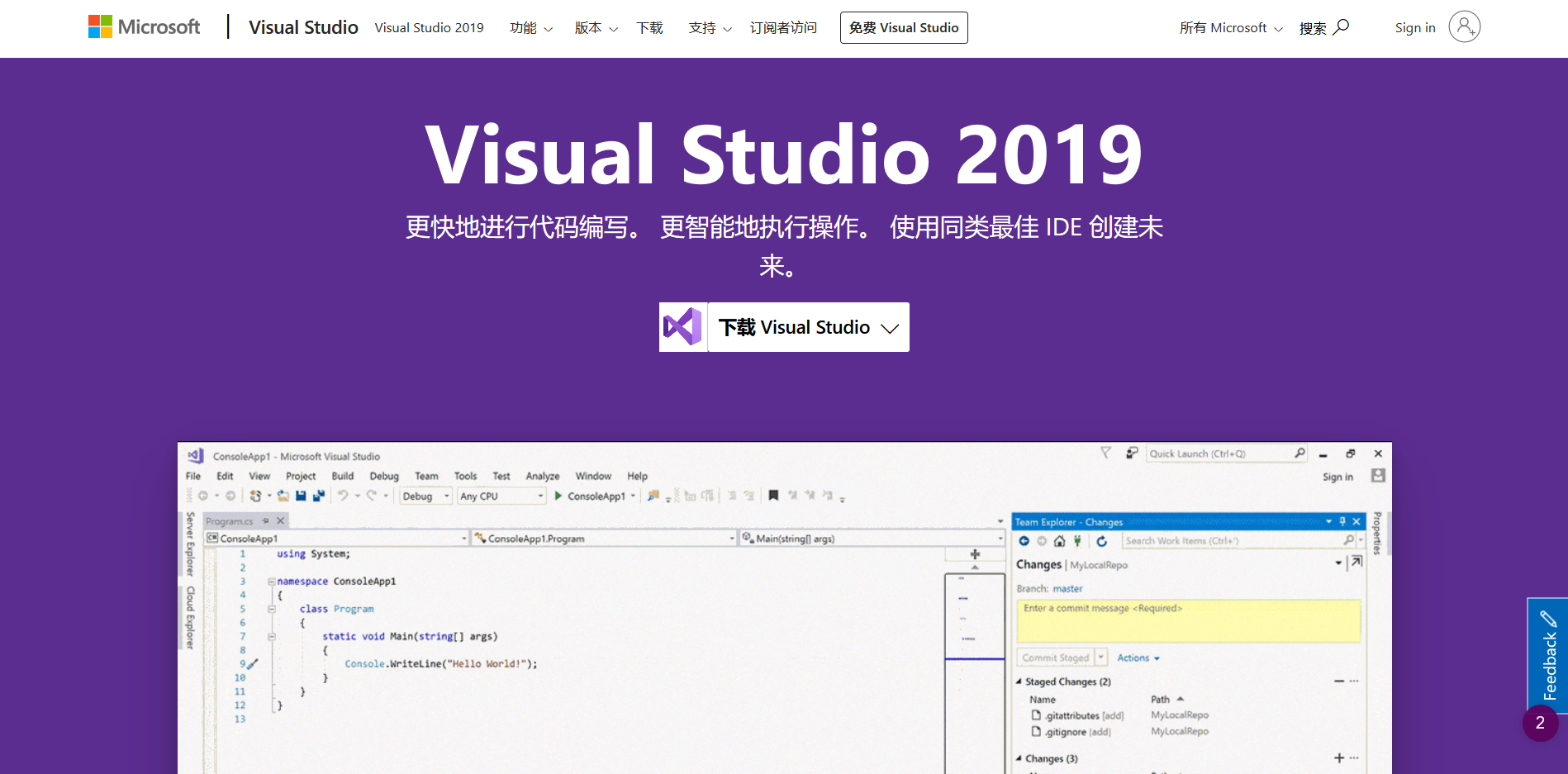The image size is (1568, 774).
Task: Open the Cloud Explorer side tab
Action: (190, 618)
